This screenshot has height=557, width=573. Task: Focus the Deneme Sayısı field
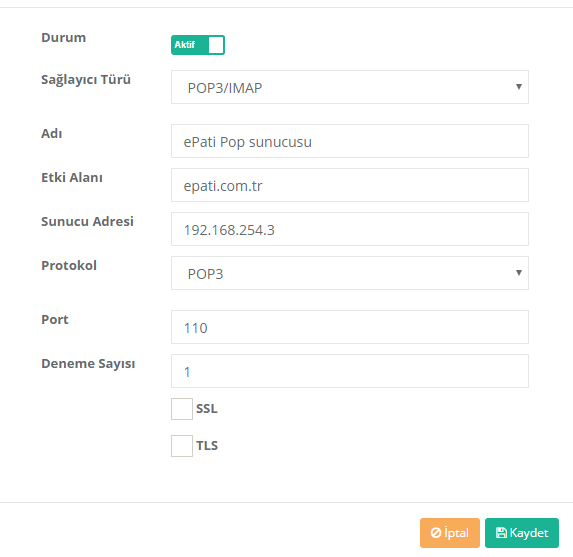350,371
